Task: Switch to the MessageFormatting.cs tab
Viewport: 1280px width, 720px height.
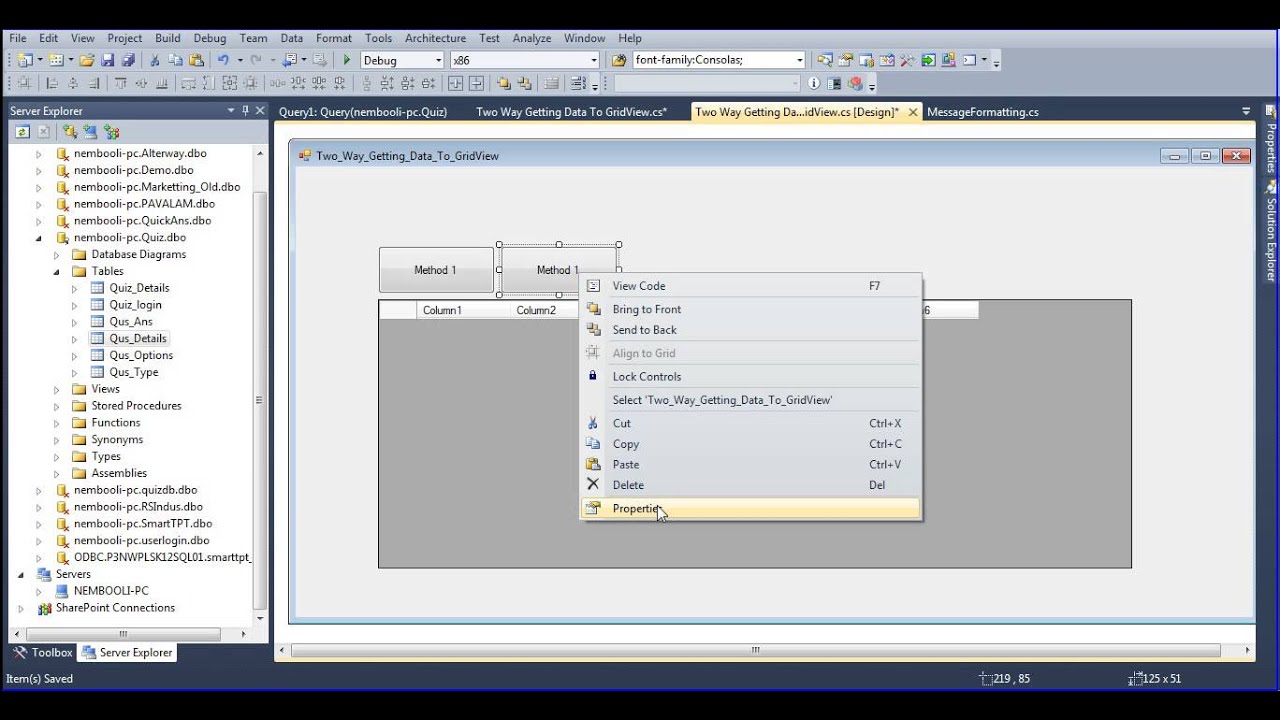Action: [x=982, y=112]
